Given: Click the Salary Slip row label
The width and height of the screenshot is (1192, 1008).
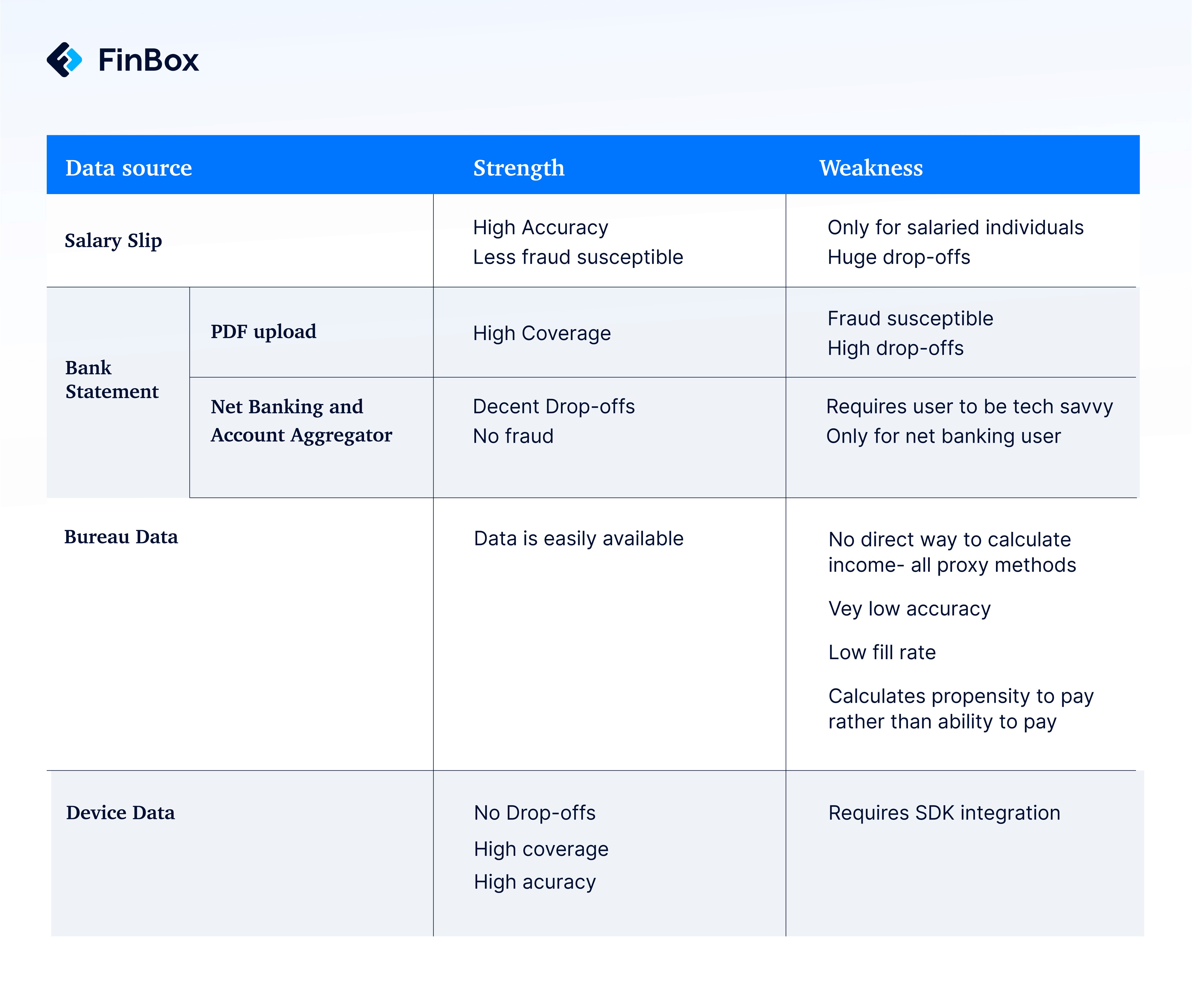Looking at the screenshot, I should point(113,240).
